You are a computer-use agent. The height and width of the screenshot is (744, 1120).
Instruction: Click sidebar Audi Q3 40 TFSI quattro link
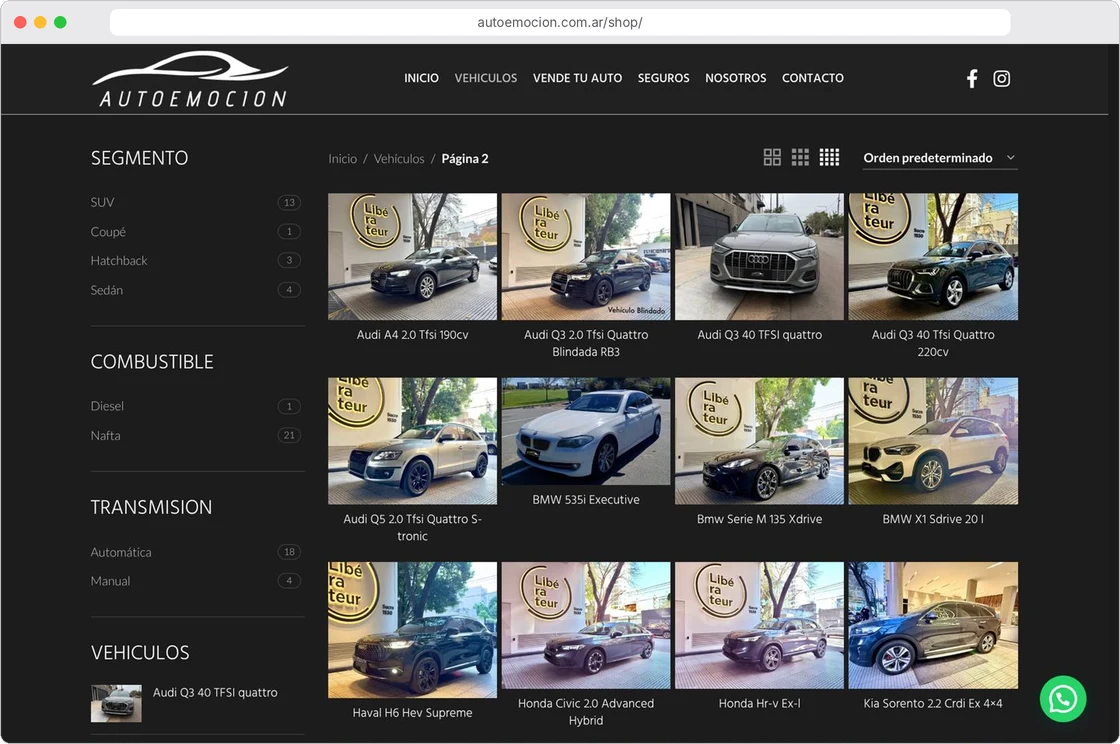pos(215,693)
